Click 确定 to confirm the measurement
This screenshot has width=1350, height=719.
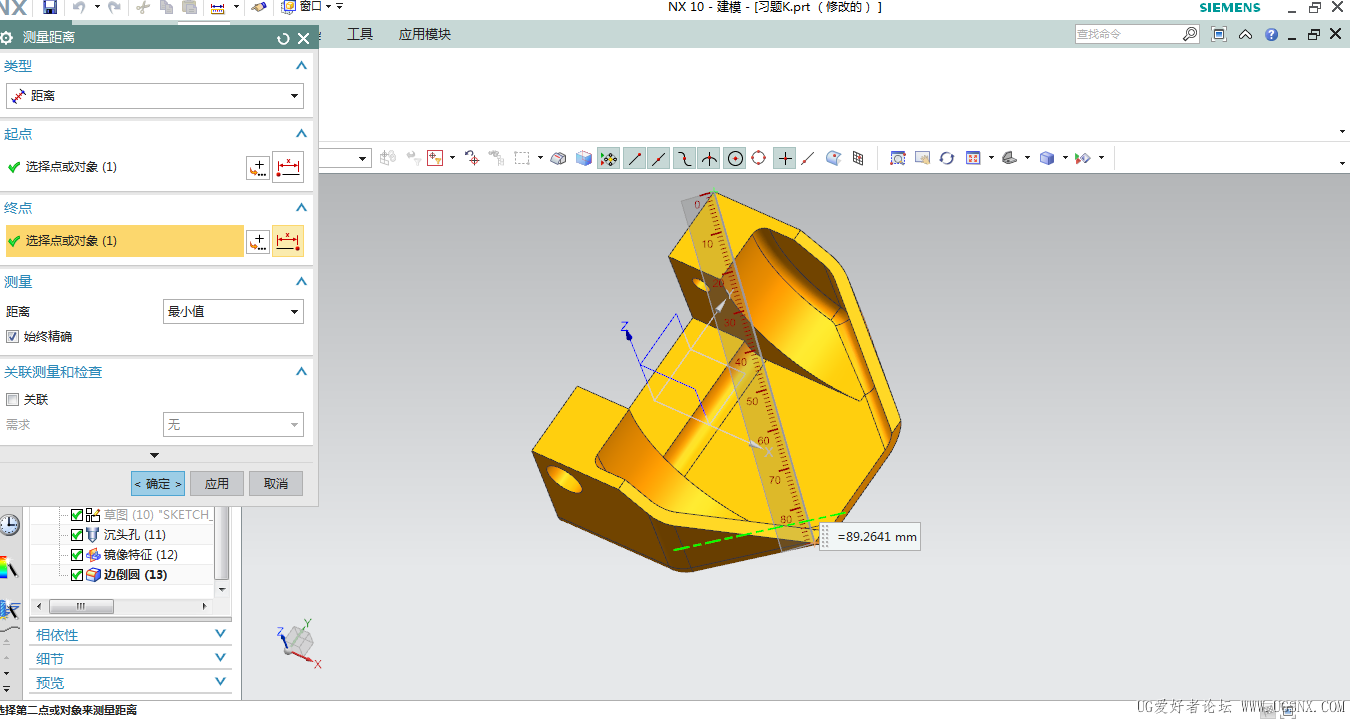(158, 484)
